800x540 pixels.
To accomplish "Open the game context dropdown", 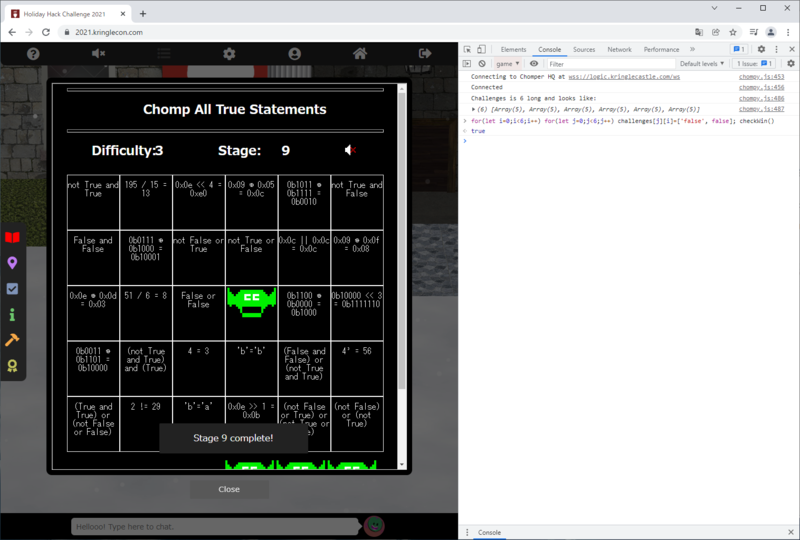I will pos(508,64).
